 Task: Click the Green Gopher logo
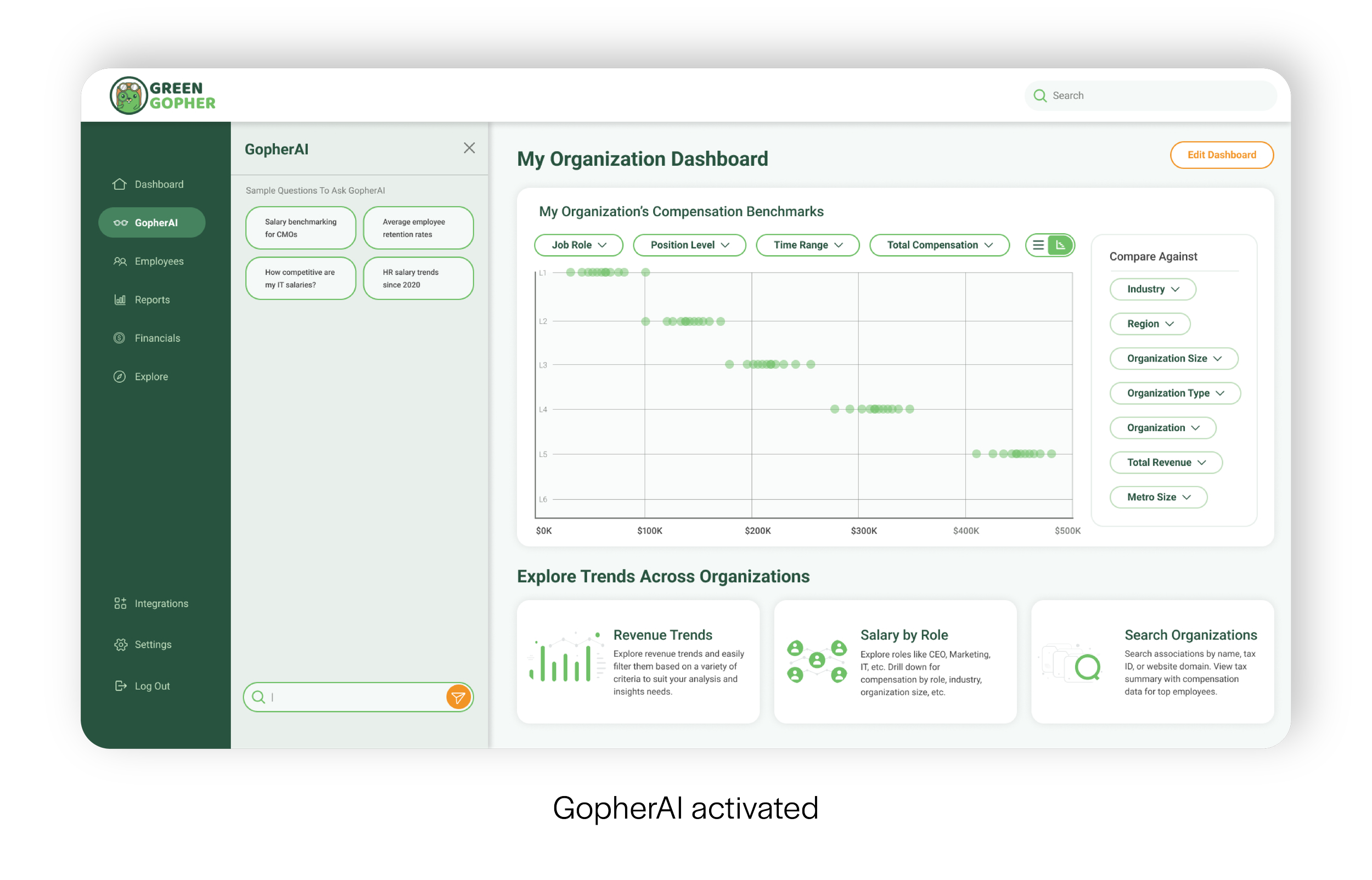click(x=162, y=95)
